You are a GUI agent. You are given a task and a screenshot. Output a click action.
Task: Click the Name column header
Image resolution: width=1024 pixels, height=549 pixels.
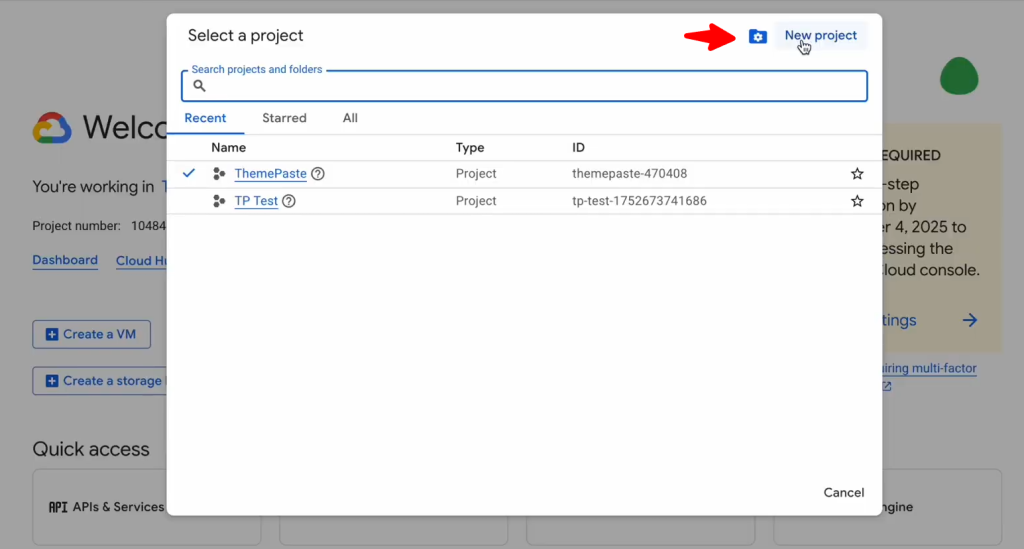[x=228, y=148]
